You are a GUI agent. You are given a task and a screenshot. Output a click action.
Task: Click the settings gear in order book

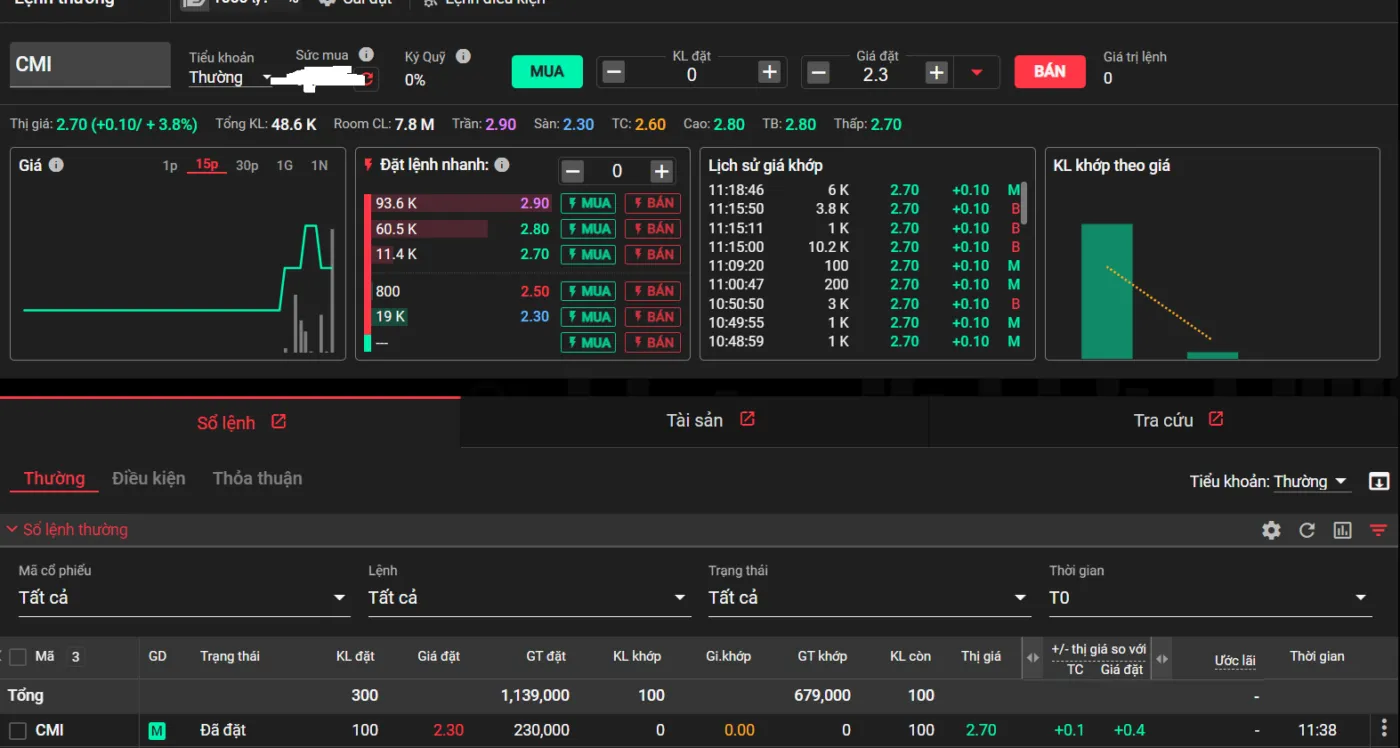1271,530
